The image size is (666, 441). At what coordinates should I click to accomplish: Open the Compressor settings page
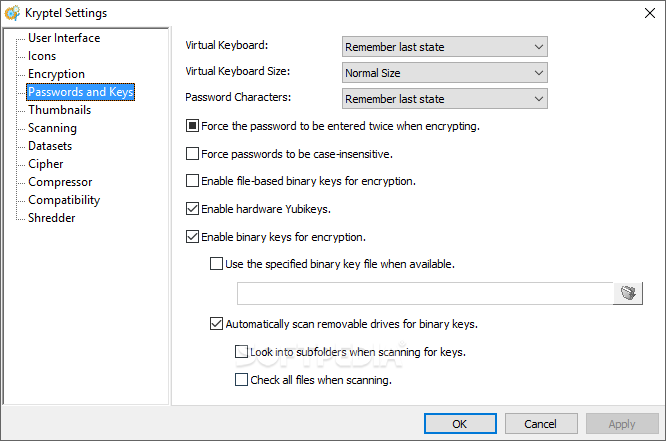click(60, 182)
